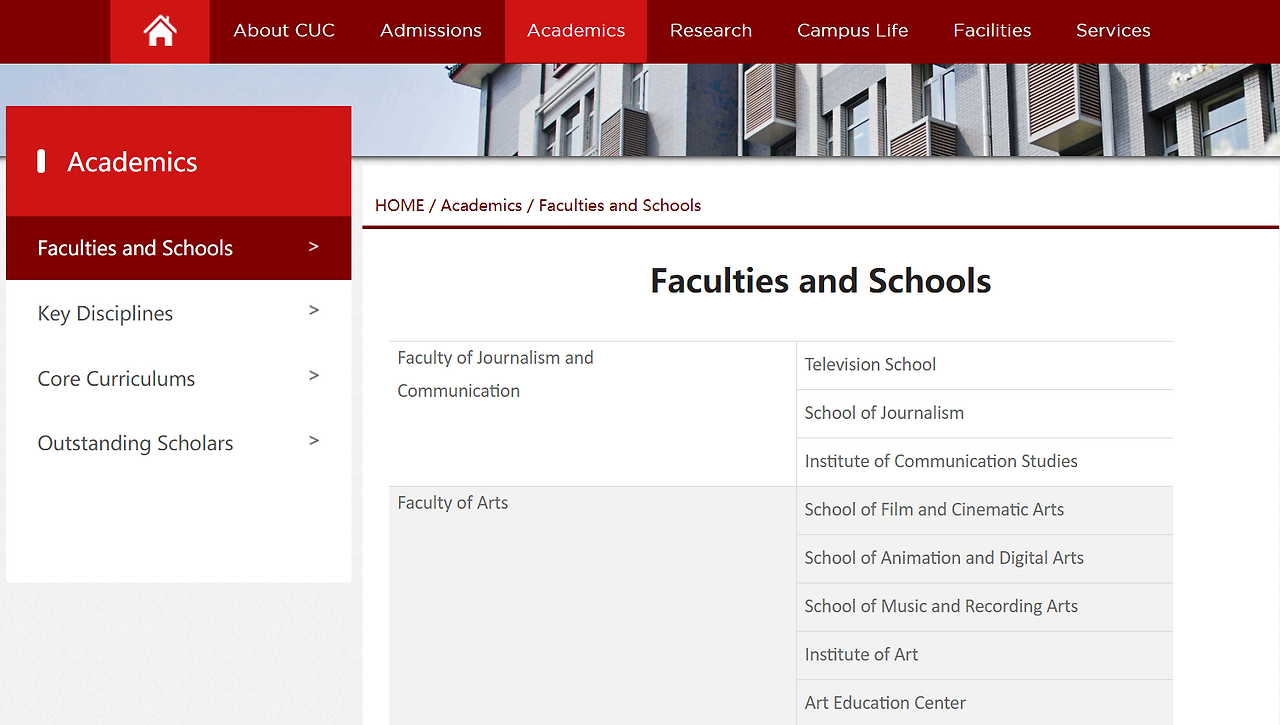The image size is (1280, 725).
Task: Click Faculties and Schools breadcrumb link
Action: (x=620, y=205)
